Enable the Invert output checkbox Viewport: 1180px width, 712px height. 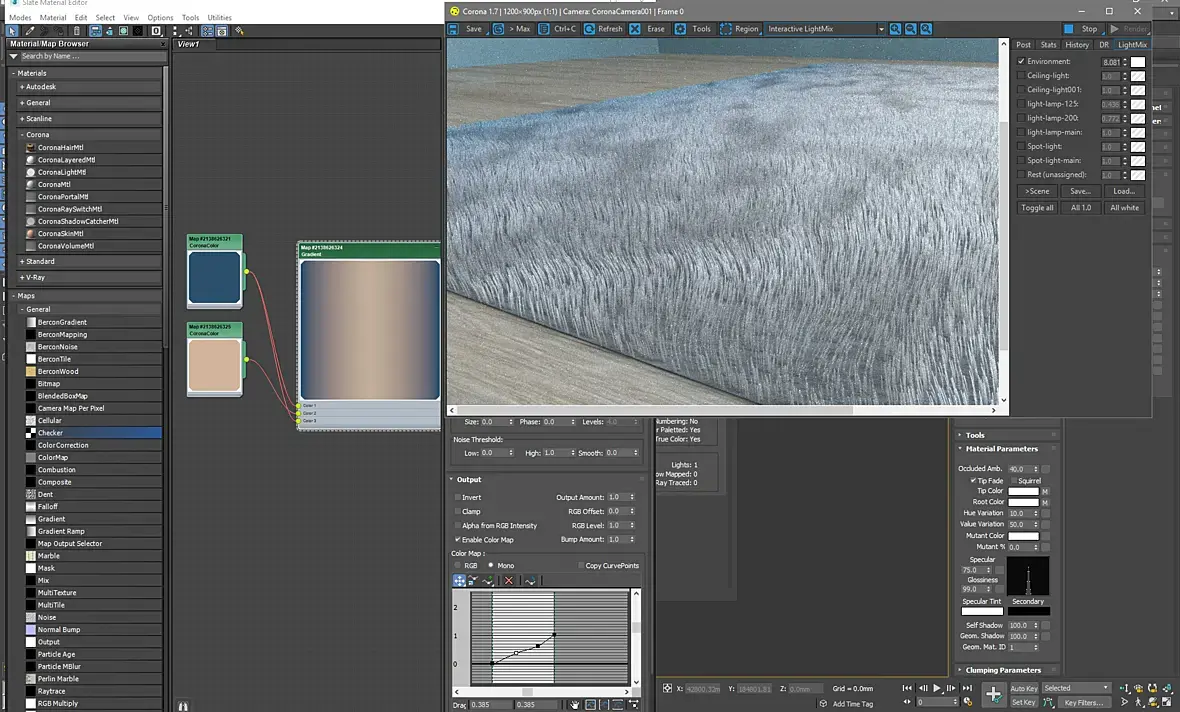tap(458, 497)
